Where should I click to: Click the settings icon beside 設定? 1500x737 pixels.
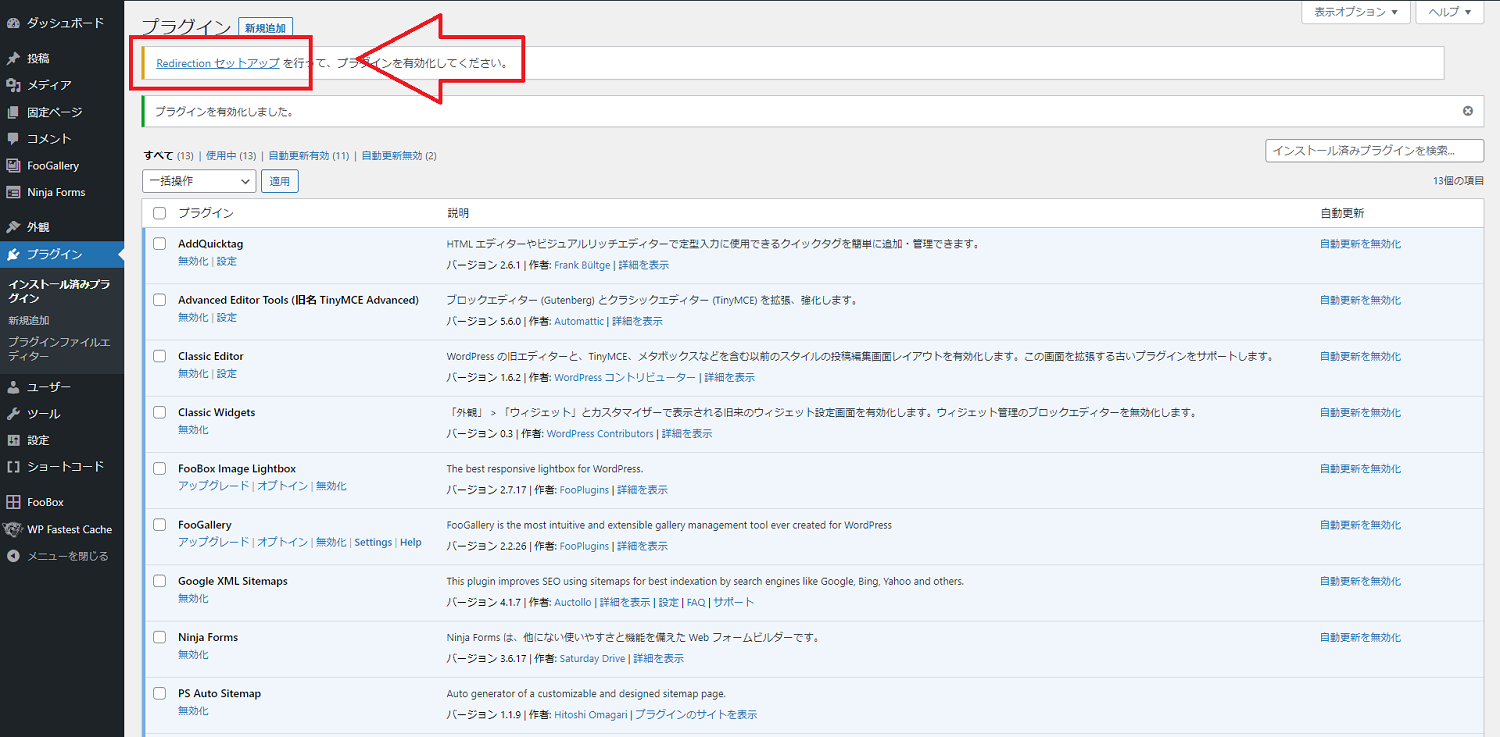pyautogui.click(x=13, y=440)
